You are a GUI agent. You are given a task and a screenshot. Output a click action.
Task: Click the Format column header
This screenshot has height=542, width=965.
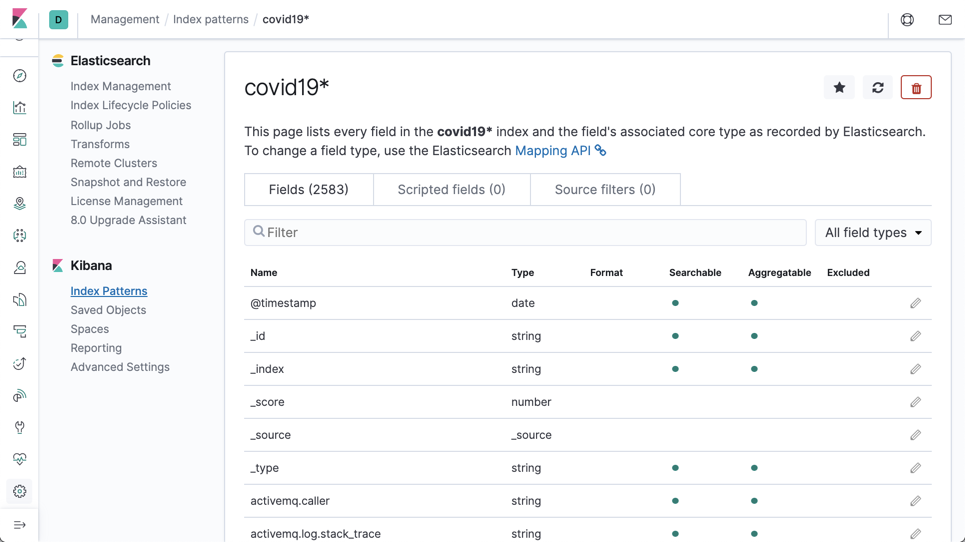click(606, 273)
